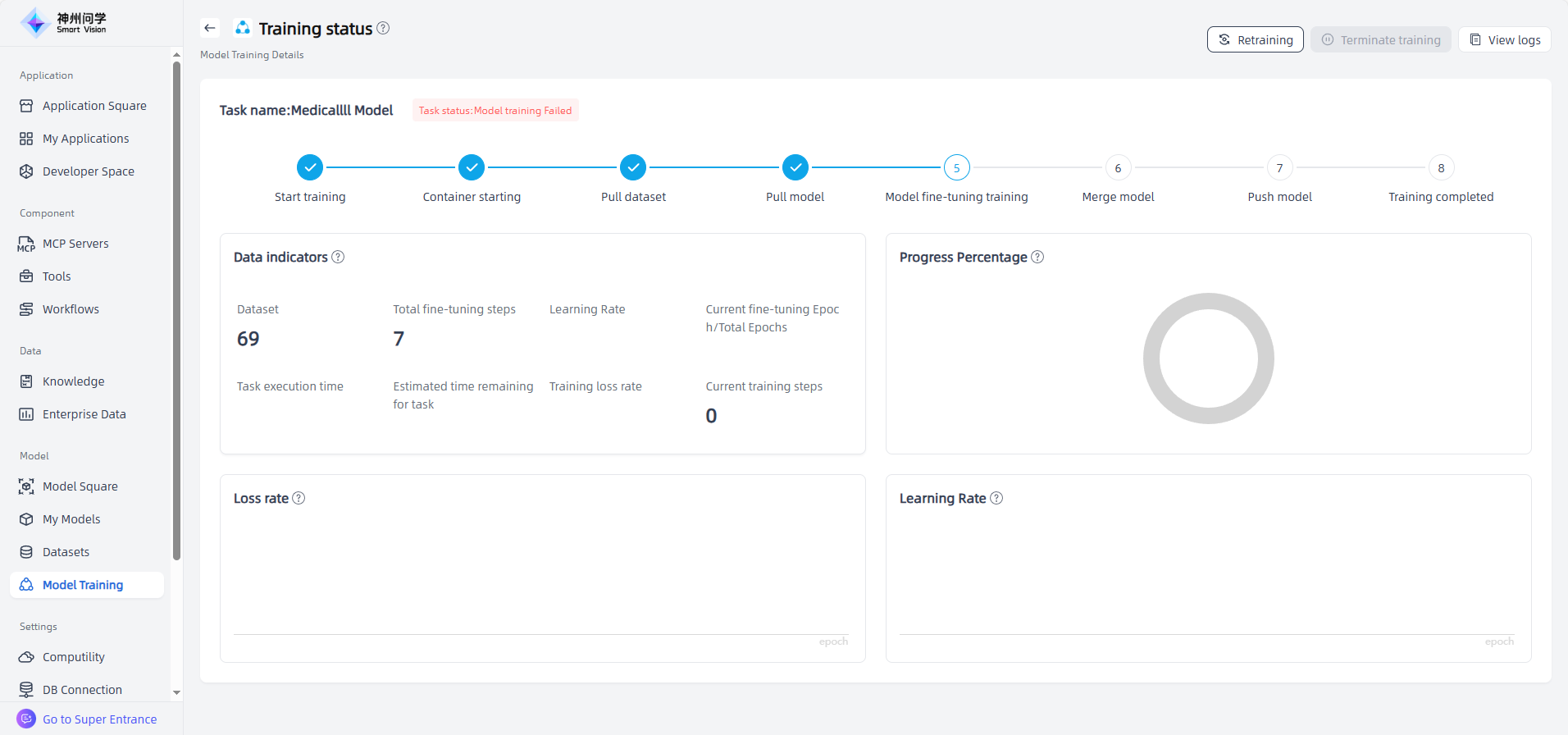This screenshot has height=735, width=1568.
Task: Click help icon next to Training status title
Action: coord(383,28)
